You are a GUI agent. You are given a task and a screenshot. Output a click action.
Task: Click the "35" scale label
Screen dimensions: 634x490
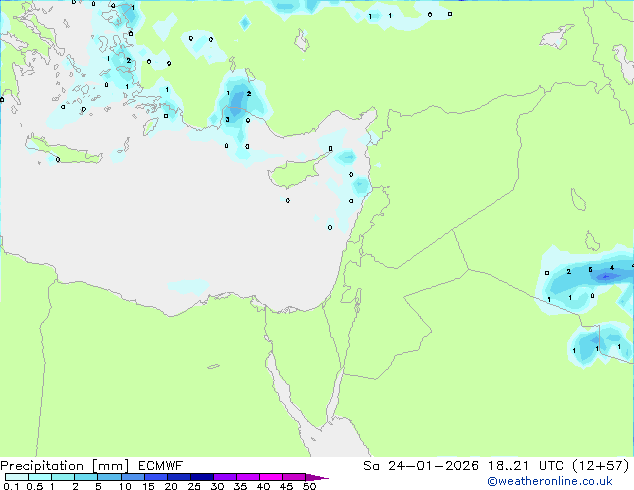(240, 486)
